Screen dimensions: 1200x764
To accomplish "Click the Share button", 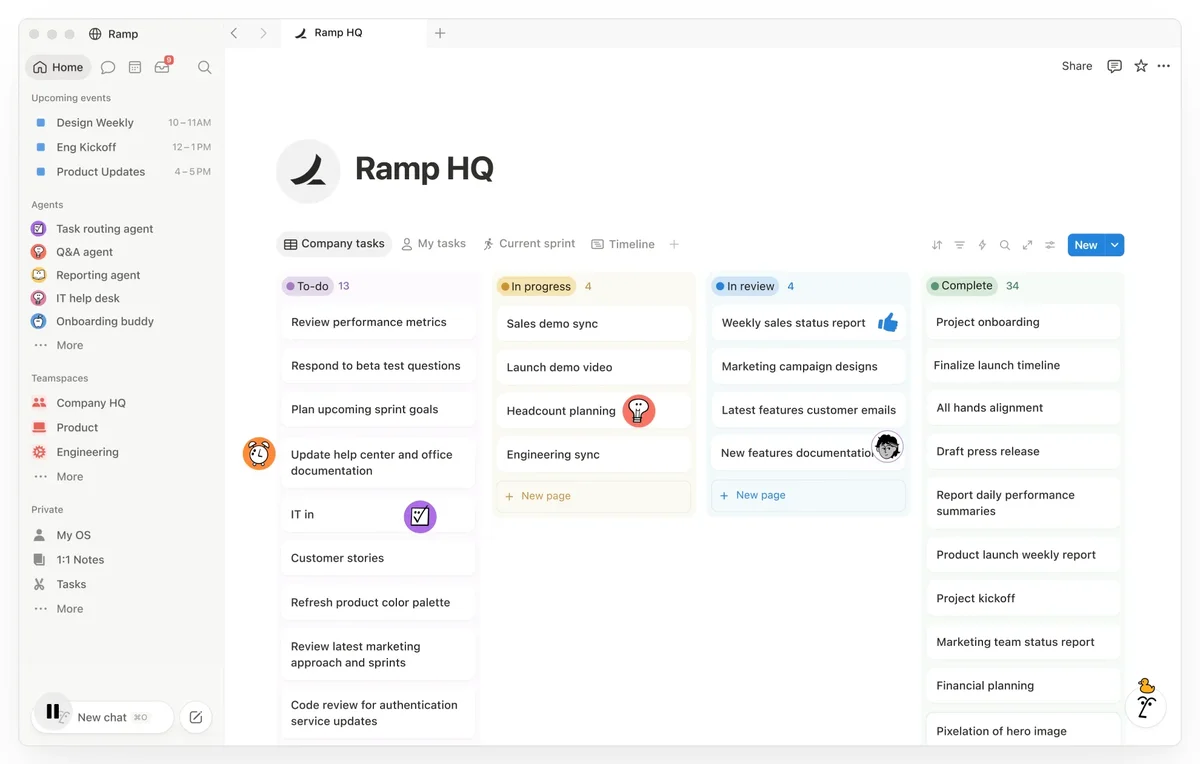I will [x=1077, y=66].
